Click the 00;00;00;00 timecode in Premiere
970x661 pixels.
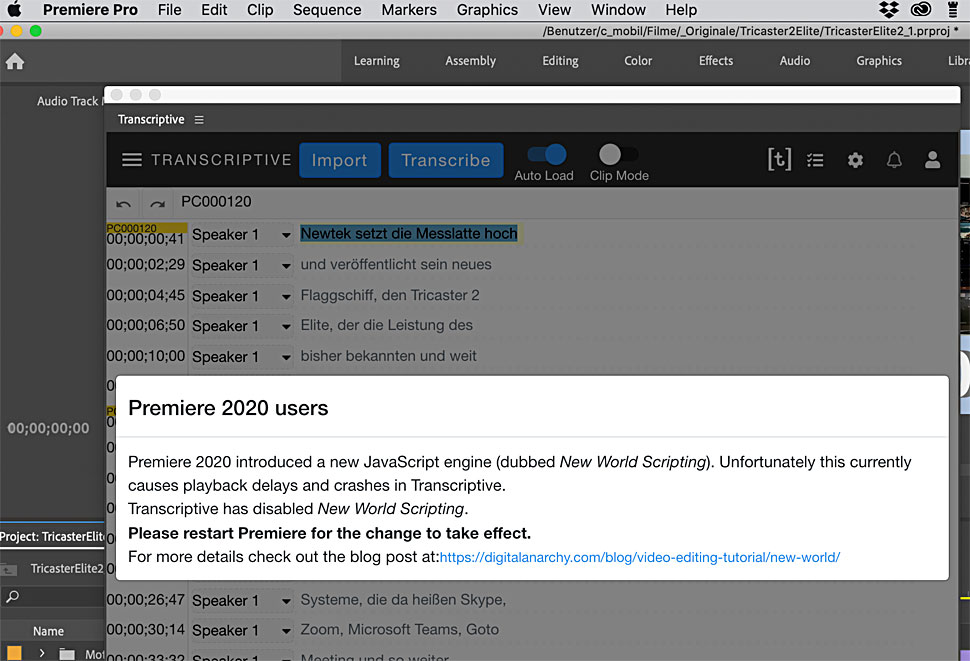(x=48, y=429)
